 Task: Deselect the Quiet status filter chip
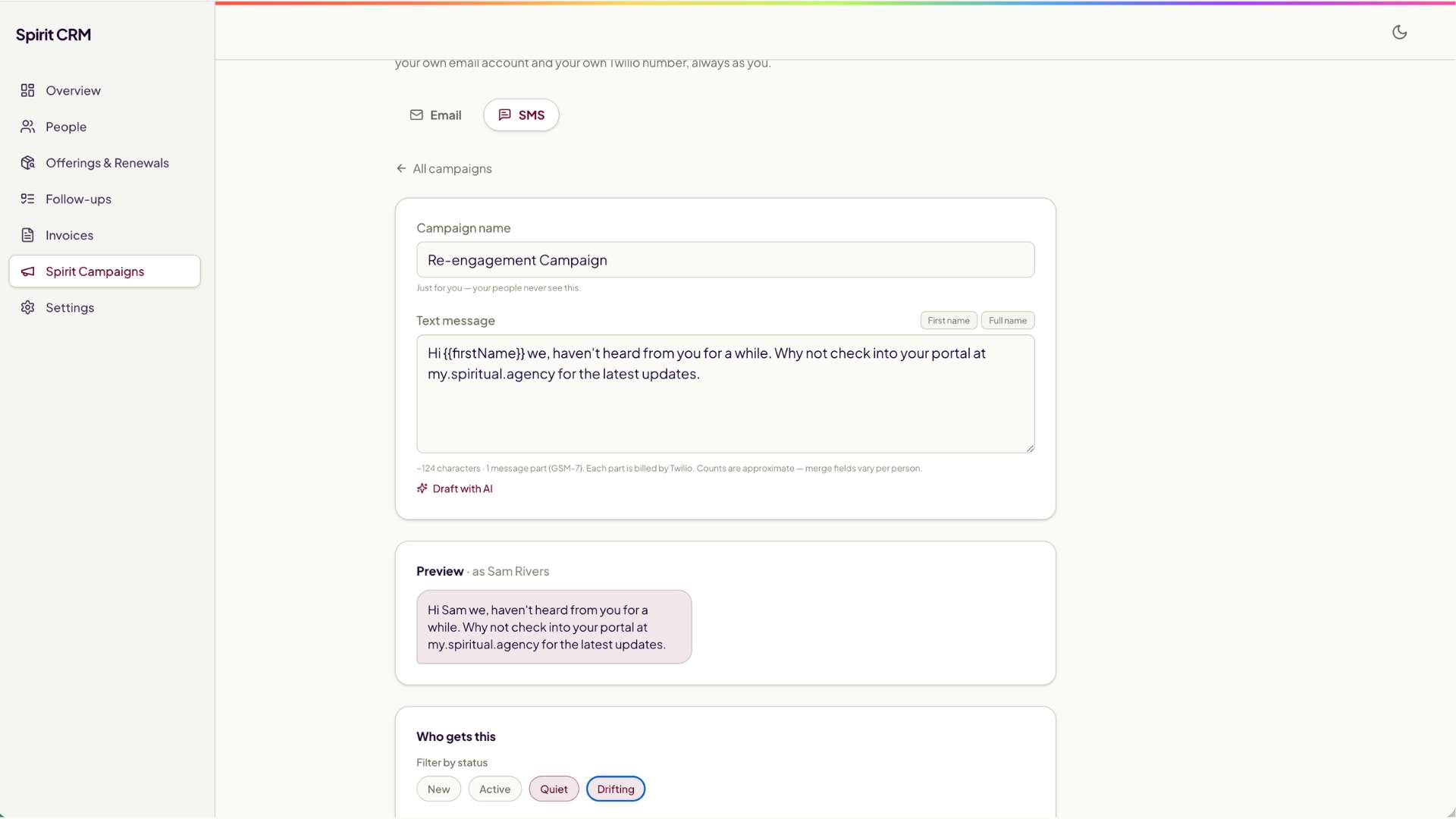pos(554,789)
